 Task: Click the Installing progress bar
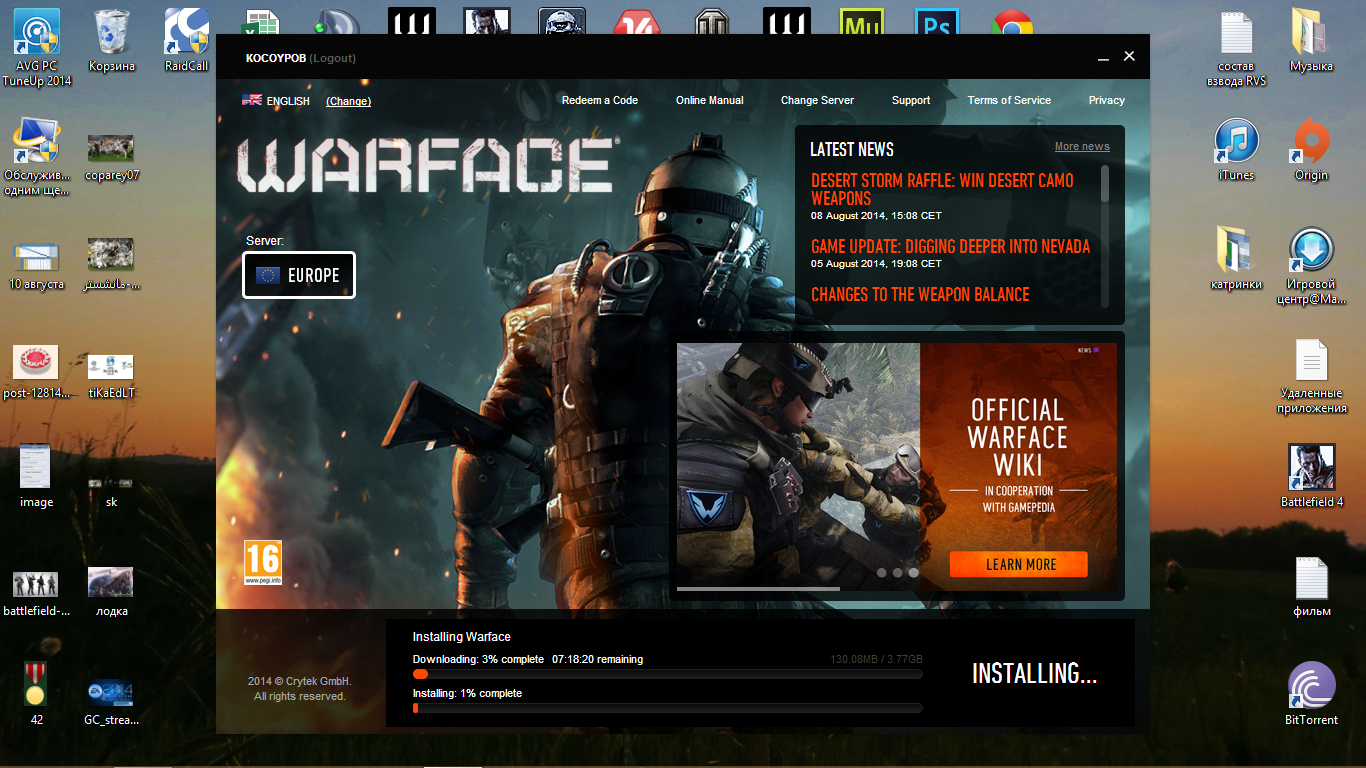click(668, 708)
